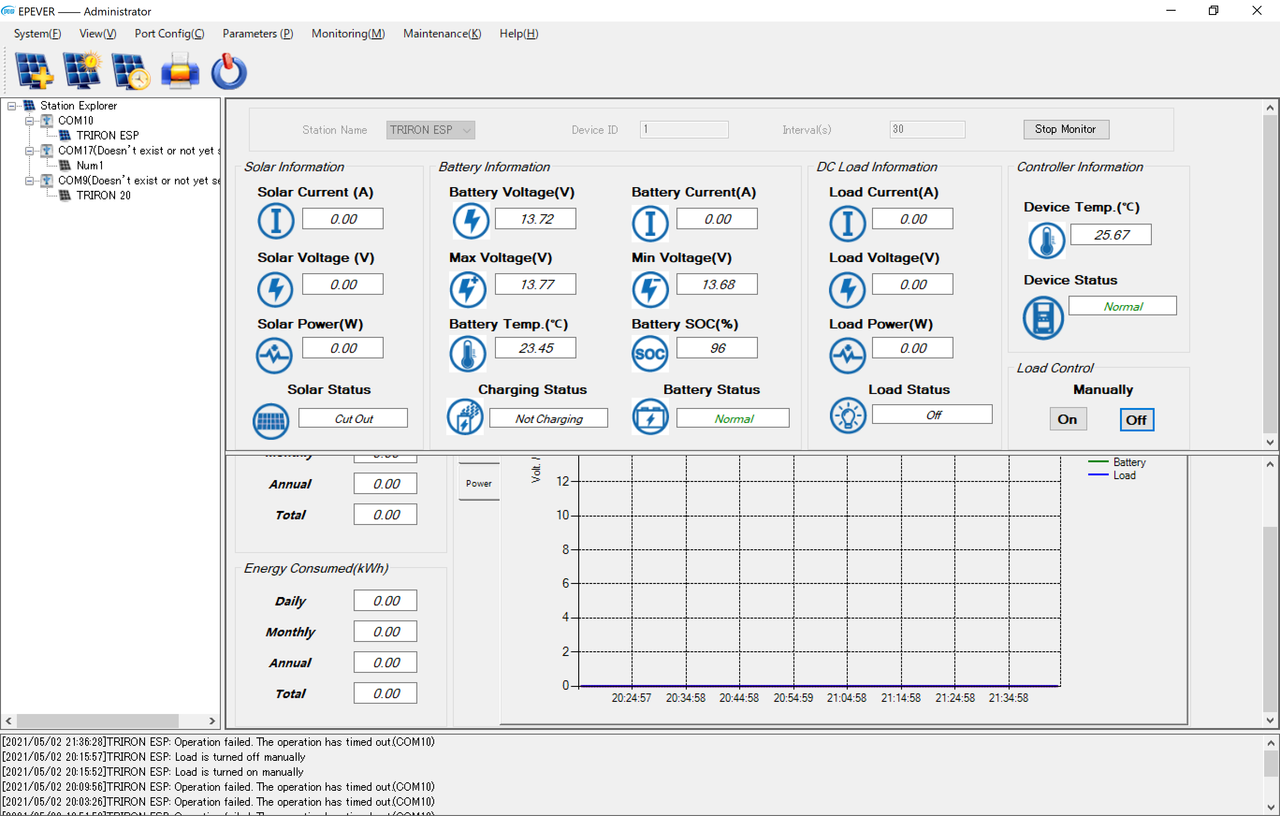Select the TRIRON 20 tree item

tap(104, 195)
